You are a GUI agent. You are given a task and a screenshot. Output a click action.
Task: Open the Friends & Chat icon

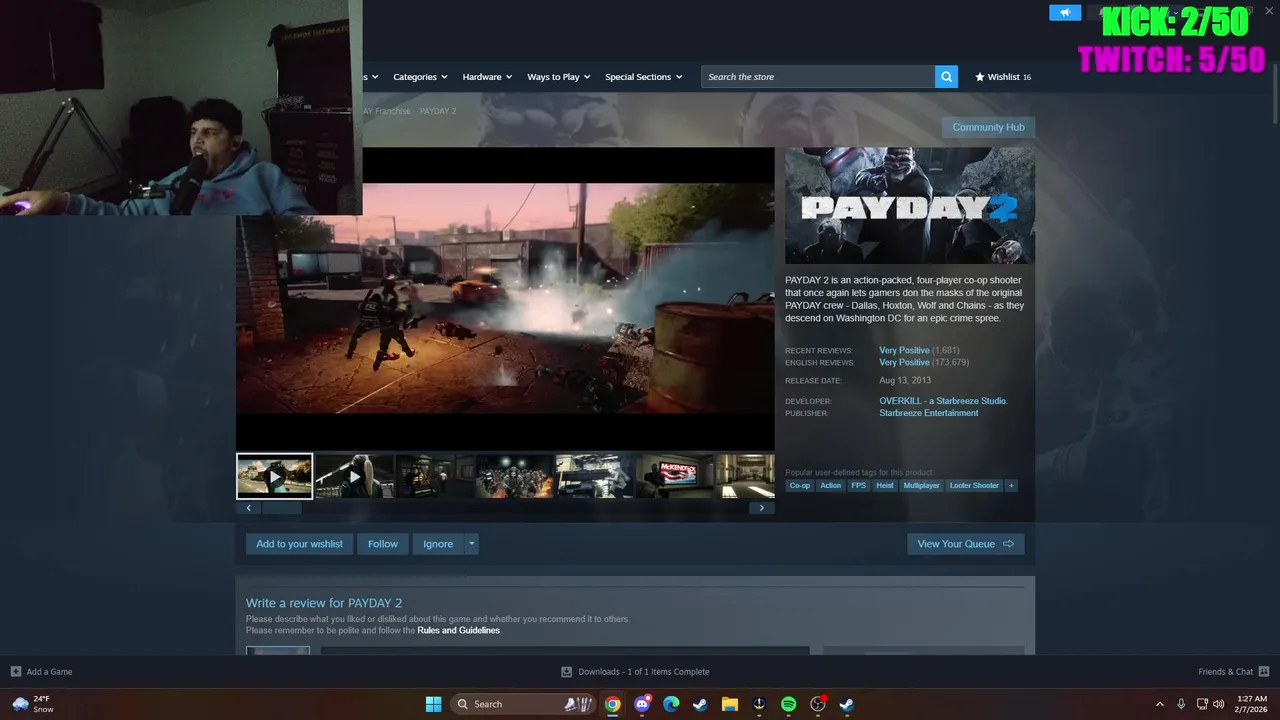click(x=1264, y=672)
